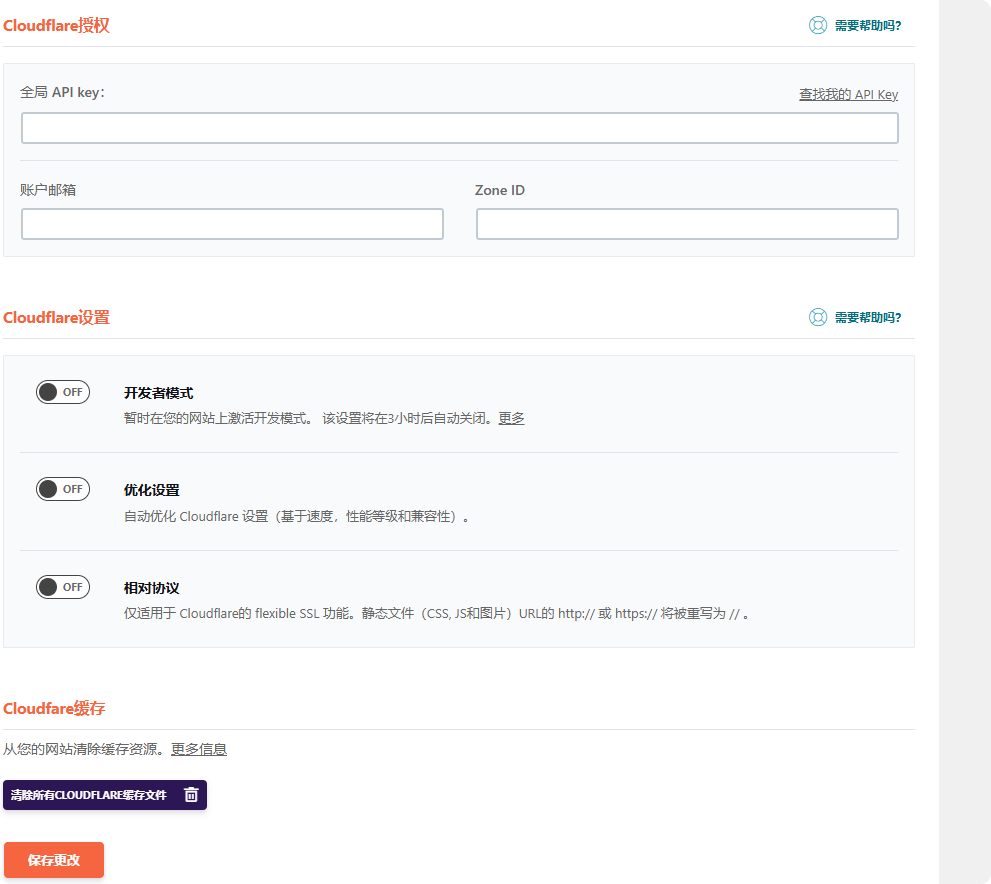Screen dimensions: 991x884
Task: Click the lifebuoy icon beside Cloudflare授权 heading
Action: click(818, 25)
